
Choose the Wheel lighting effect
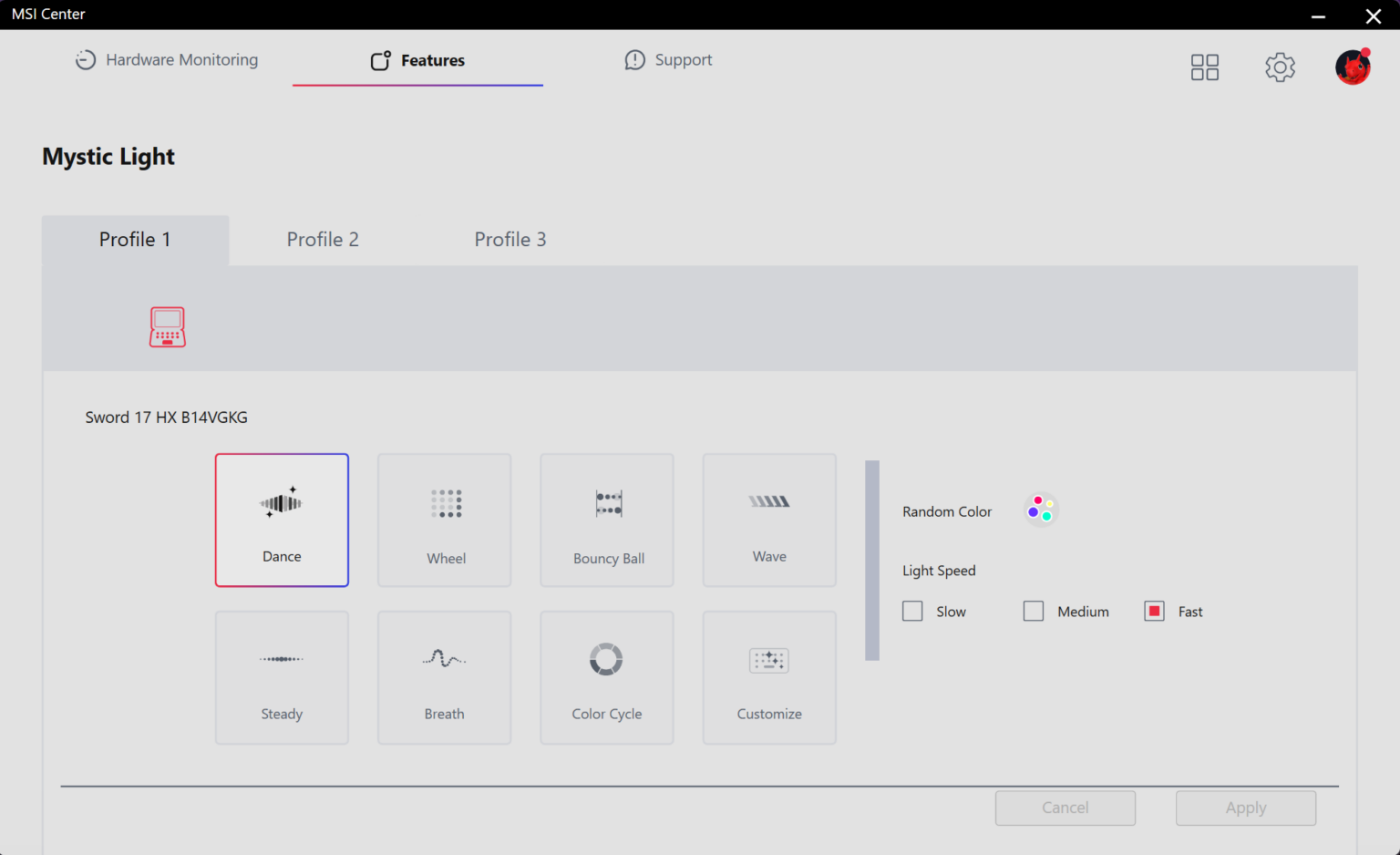click(445, 520)
